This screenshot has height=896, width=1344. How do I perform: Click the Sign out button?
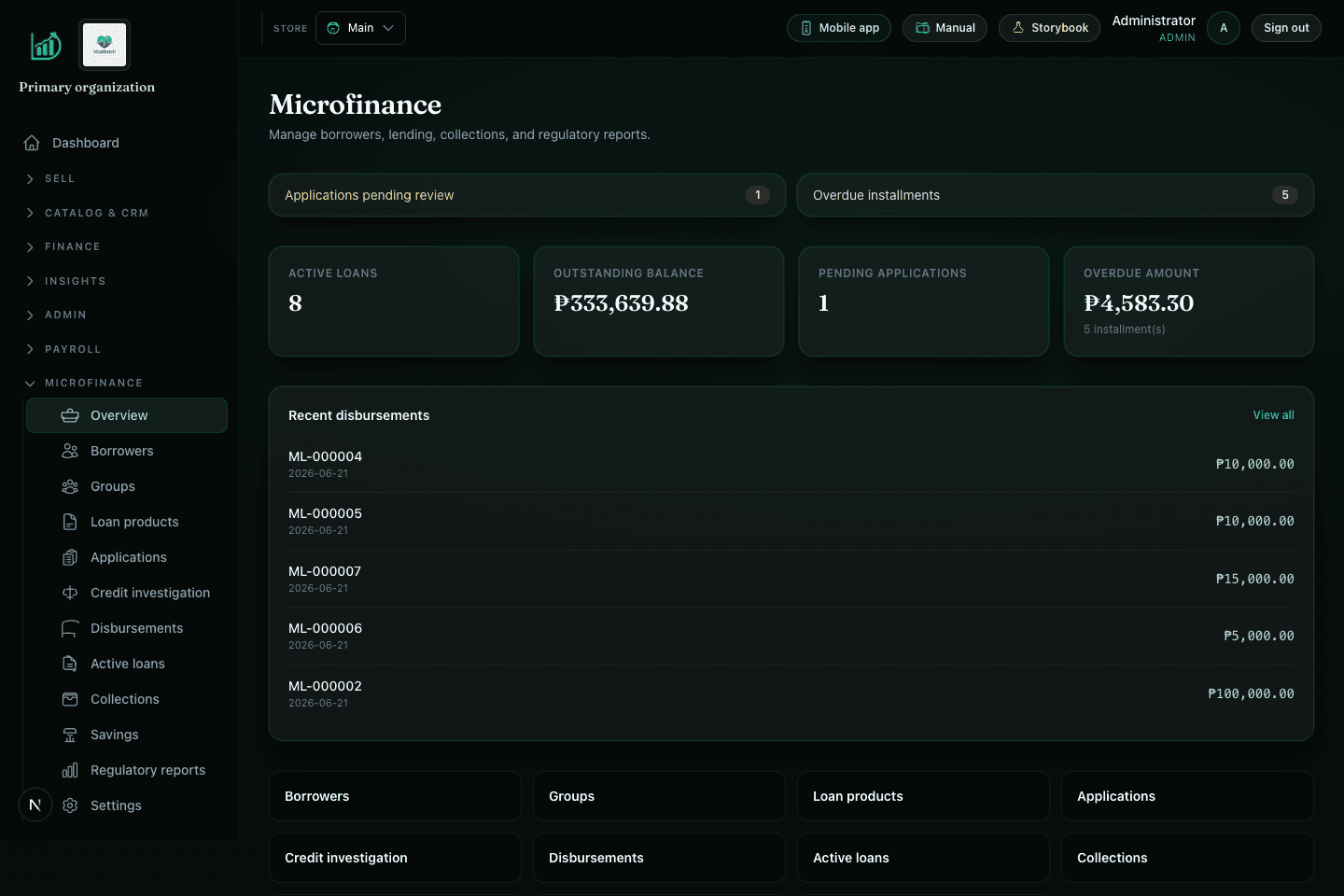pos(1286,28)
